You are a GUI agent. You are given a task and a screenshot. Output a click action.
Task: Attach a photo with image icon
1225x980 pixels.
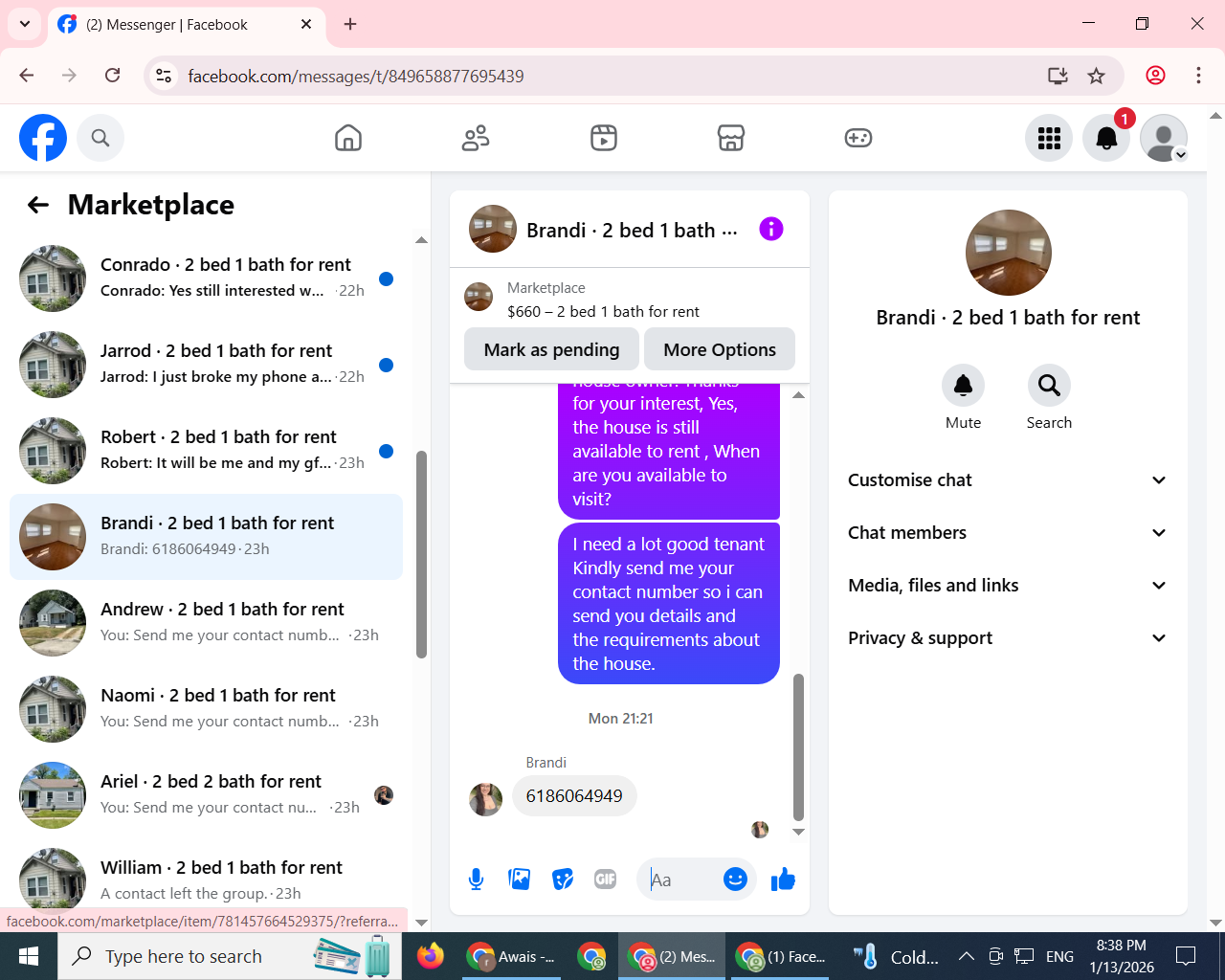click(x=519, y=879)
